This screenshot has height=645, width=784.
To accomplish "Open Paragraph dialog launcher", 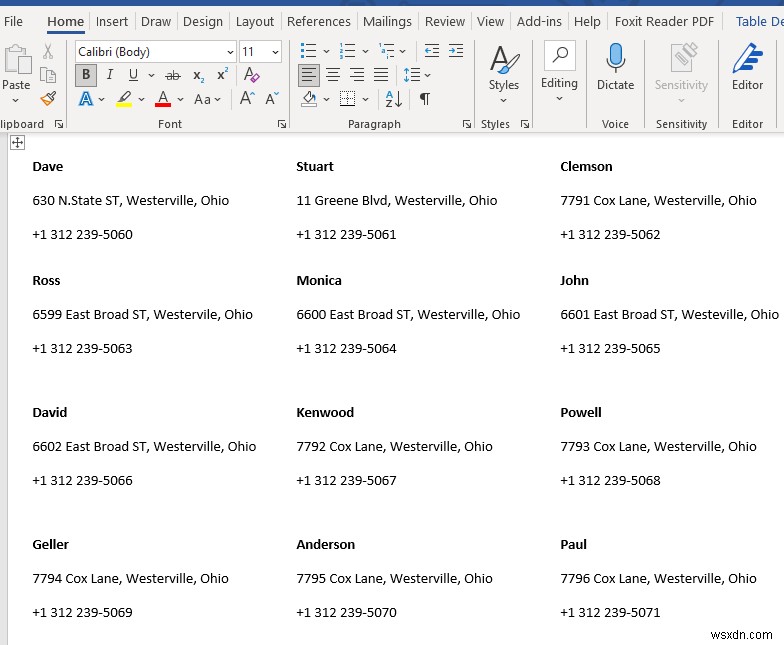I will (466, 124).
